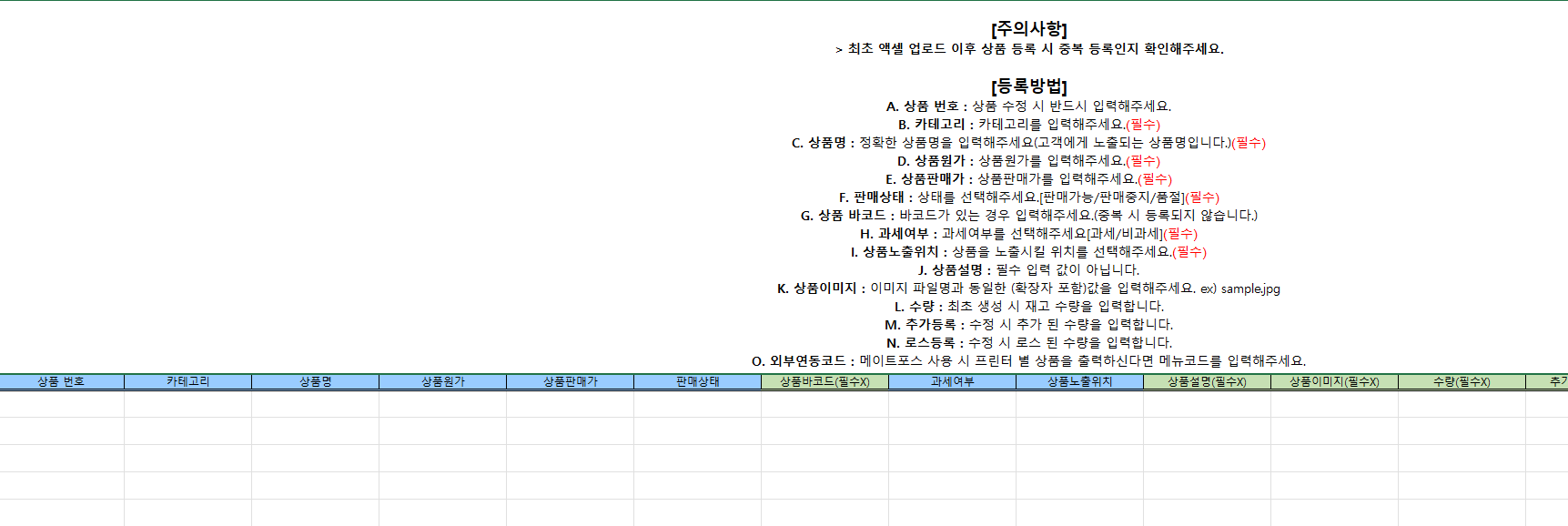Select the 'O. 외부연동코드' instruction line
This screenshot has height=526, width=1568.
(x=1029, y=361)
